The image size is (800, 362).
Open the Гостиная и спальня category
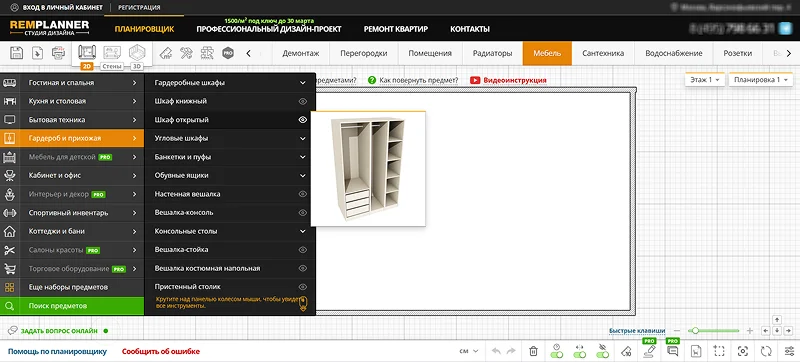[72, 83]
